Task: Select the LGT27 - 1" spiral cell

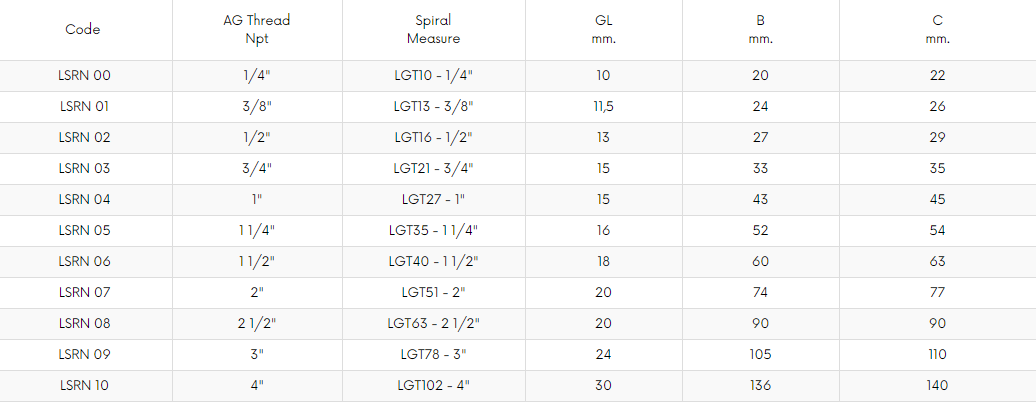Action: (433, 199)
